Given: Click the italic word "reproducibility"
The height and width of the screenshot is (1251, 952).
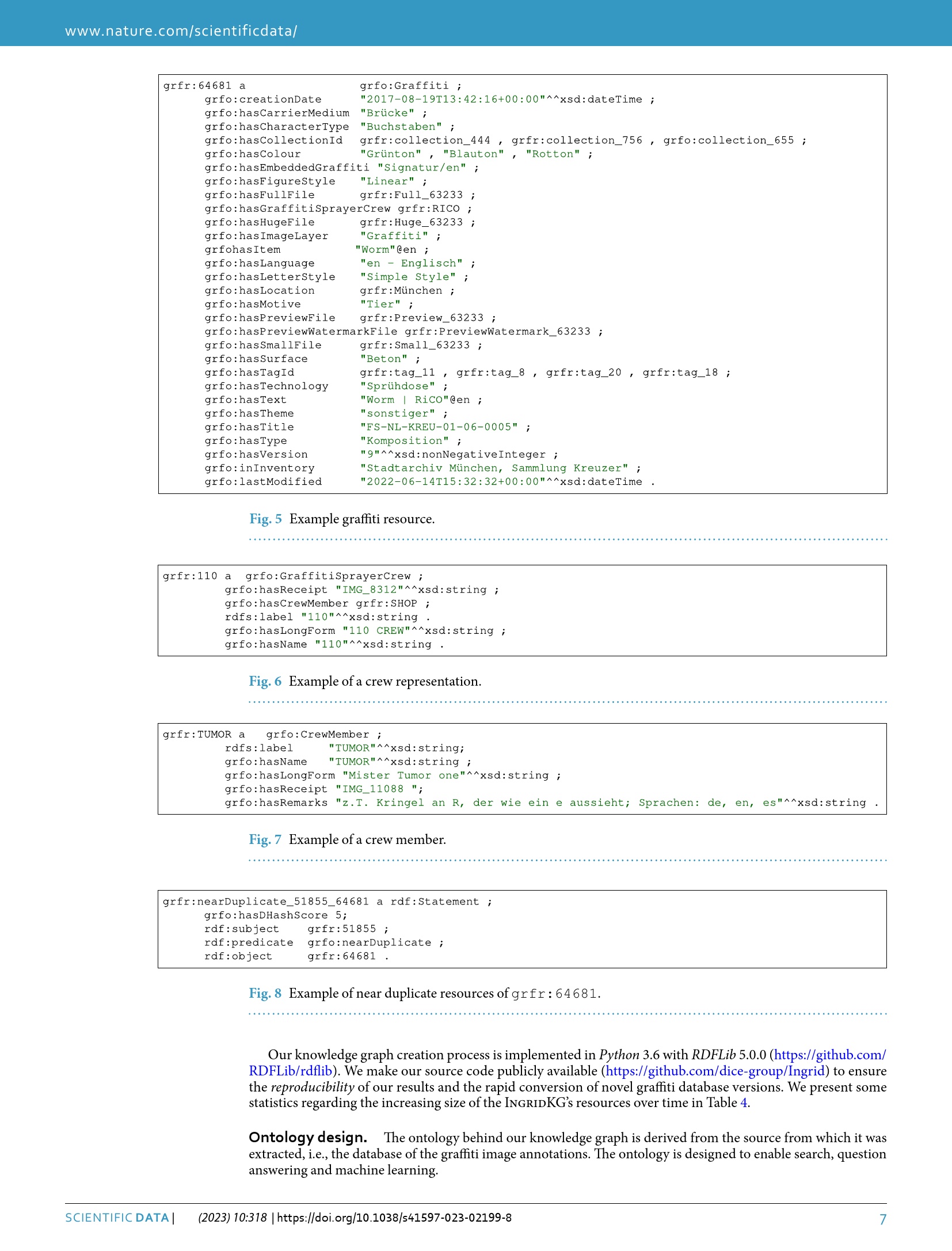Looking at the screenshot, I should [312, 1087].
